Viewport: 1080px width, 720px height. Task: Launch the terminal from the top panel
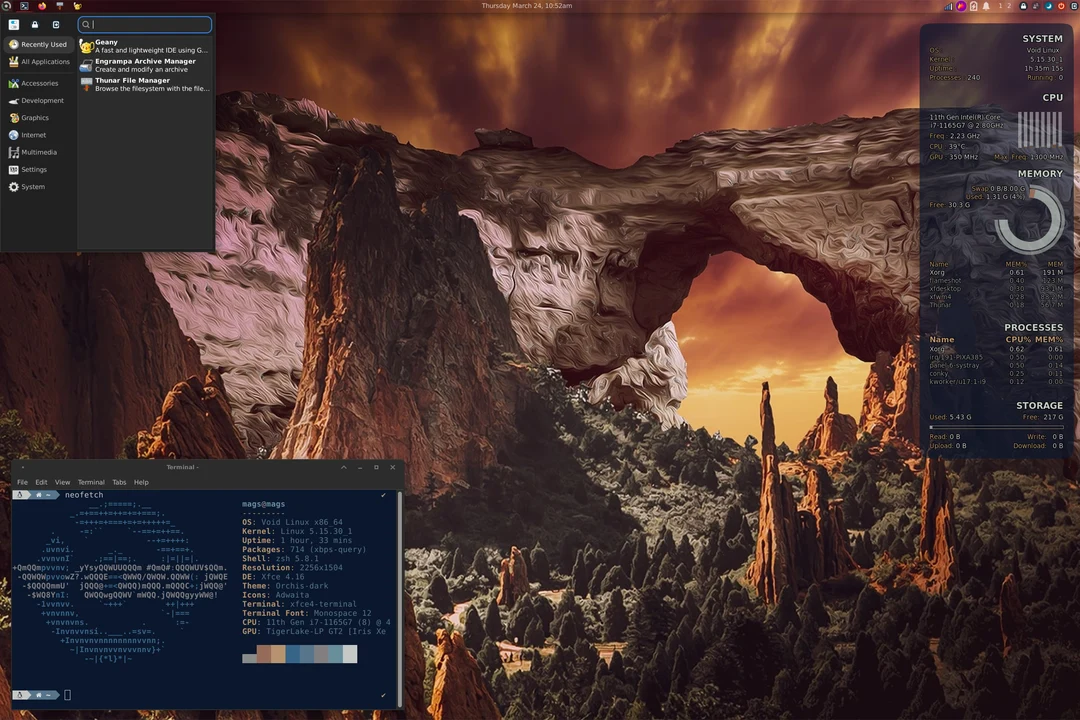[x=24, y=6]
